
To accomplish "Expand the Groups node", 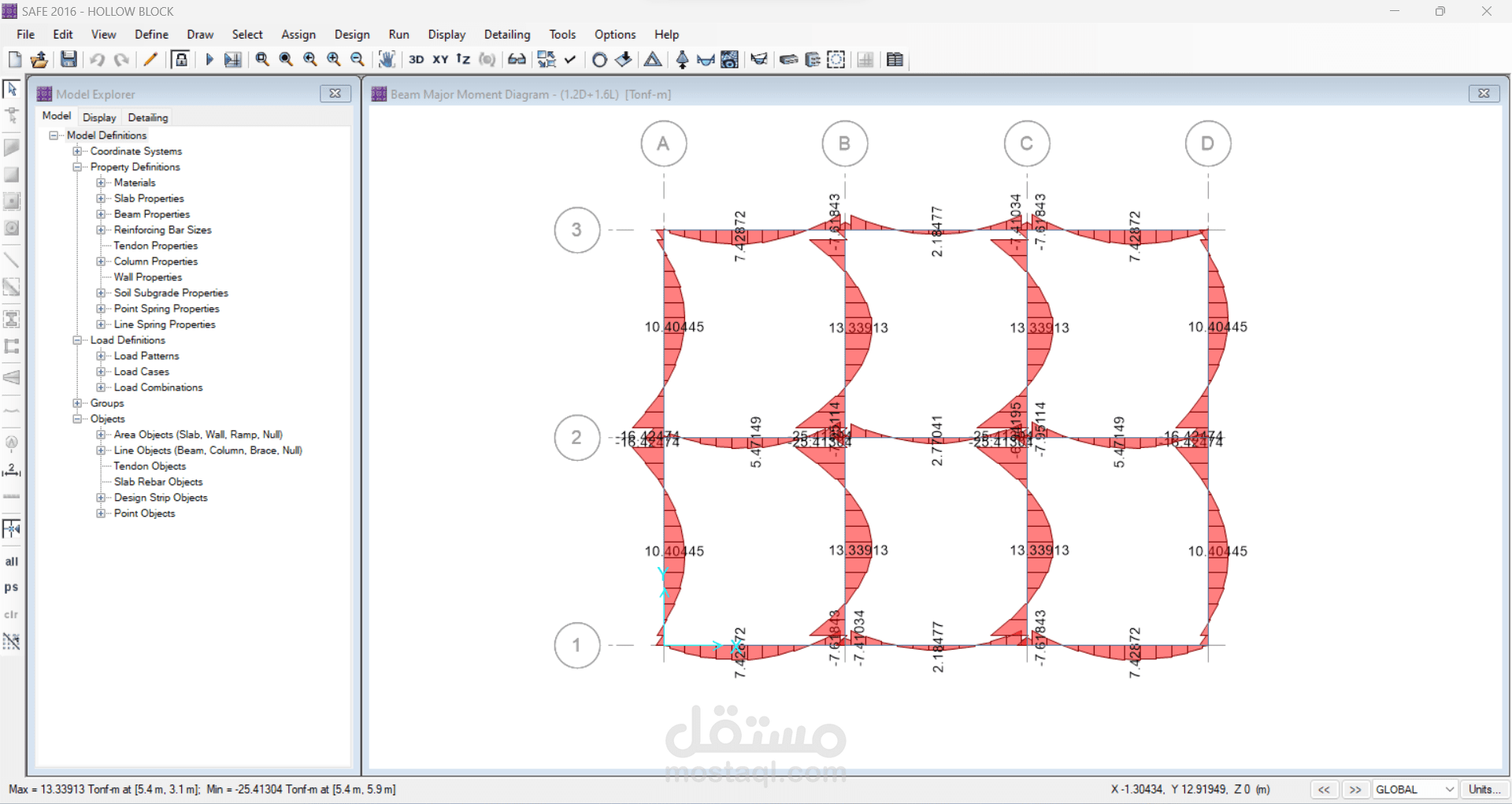I will tap(77, 403).
